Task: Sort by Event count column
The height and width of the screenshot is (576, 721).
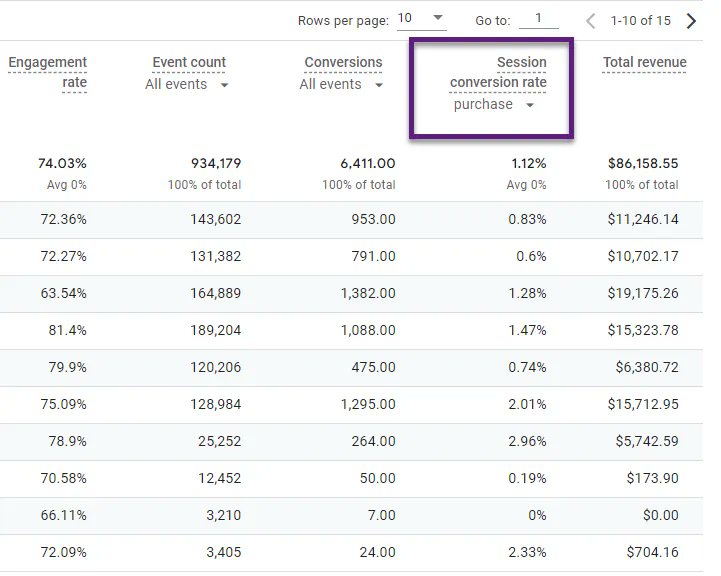Action: point(189,63)
